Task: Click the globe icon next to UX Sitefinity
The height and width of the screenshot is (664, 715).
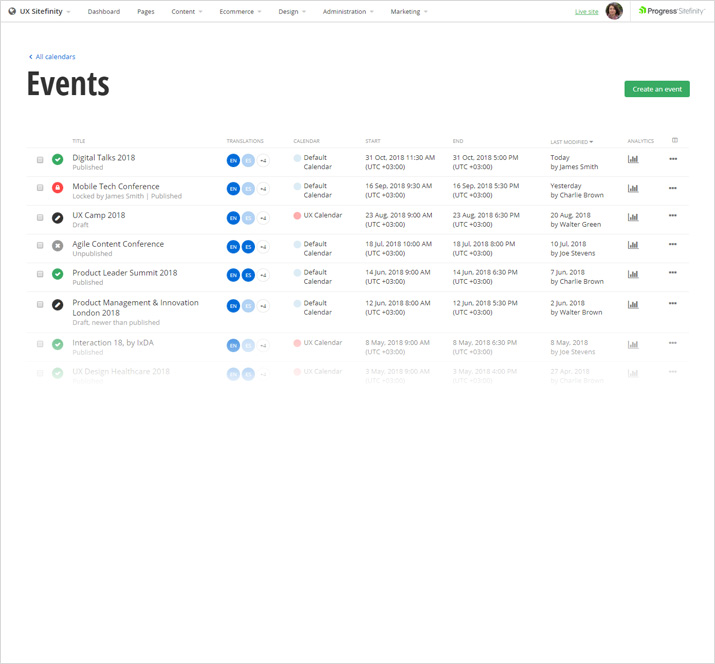Action: pos(12,11)
